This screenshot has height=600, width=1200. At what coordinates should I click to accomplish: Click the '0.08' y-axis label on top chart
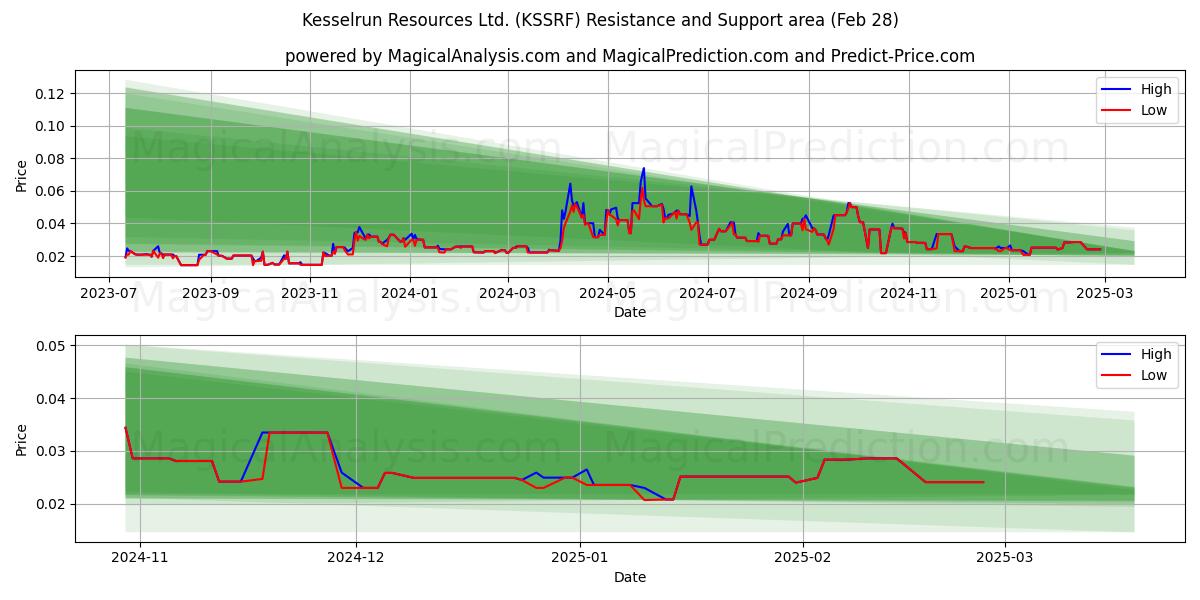(50, 159)
